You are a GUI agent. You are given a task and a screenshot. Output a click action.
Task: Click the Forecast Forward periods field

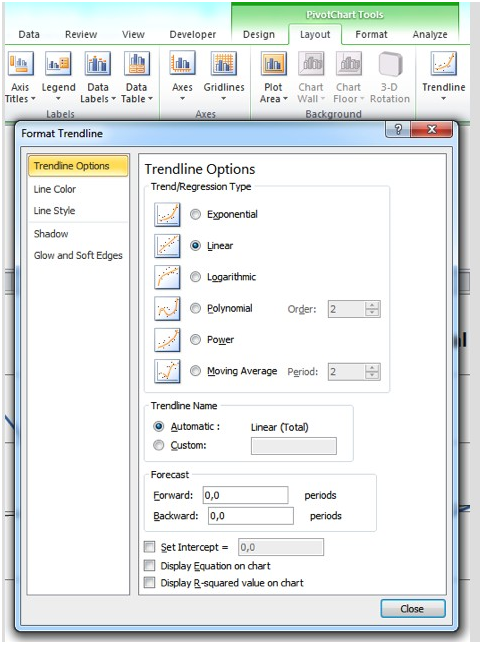[246, 495]
